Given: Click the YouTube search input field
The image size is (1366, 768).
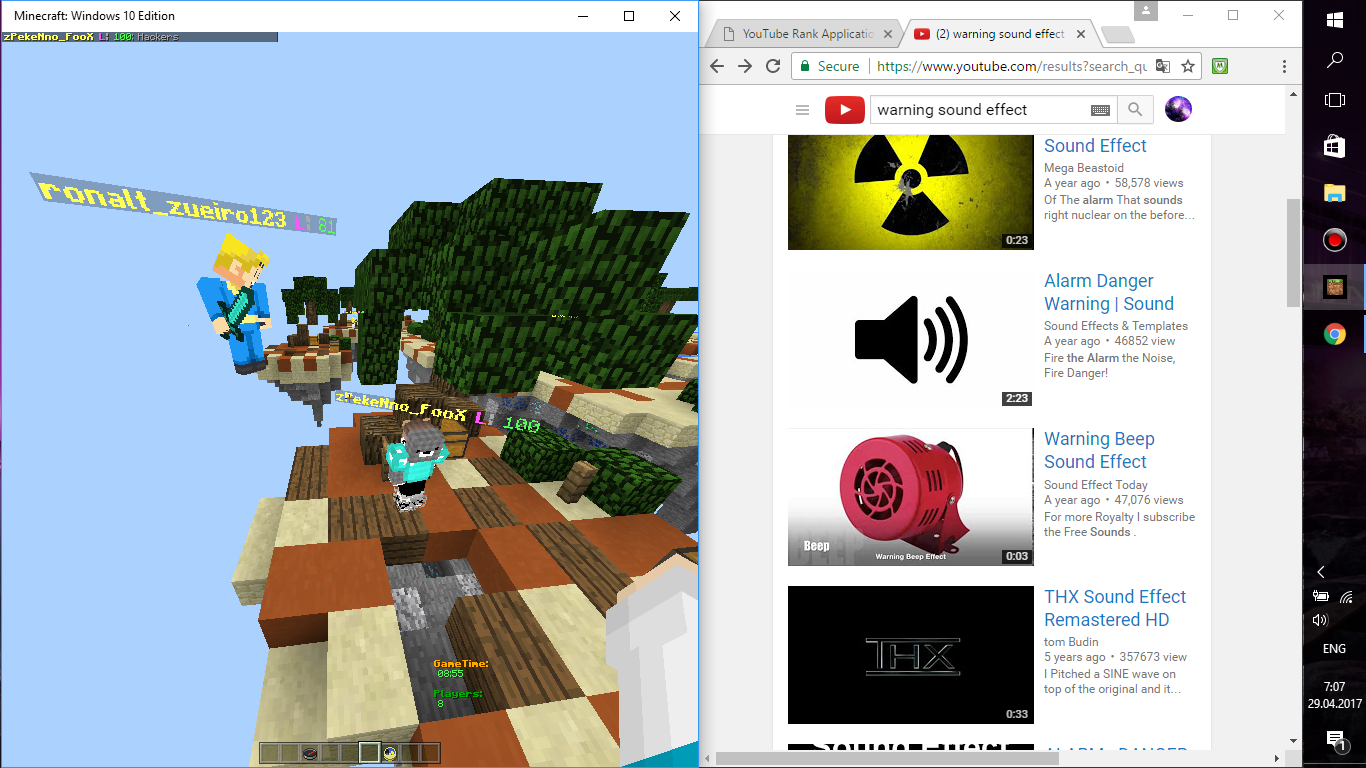Looking at the screenshot, I should (978, 110).
